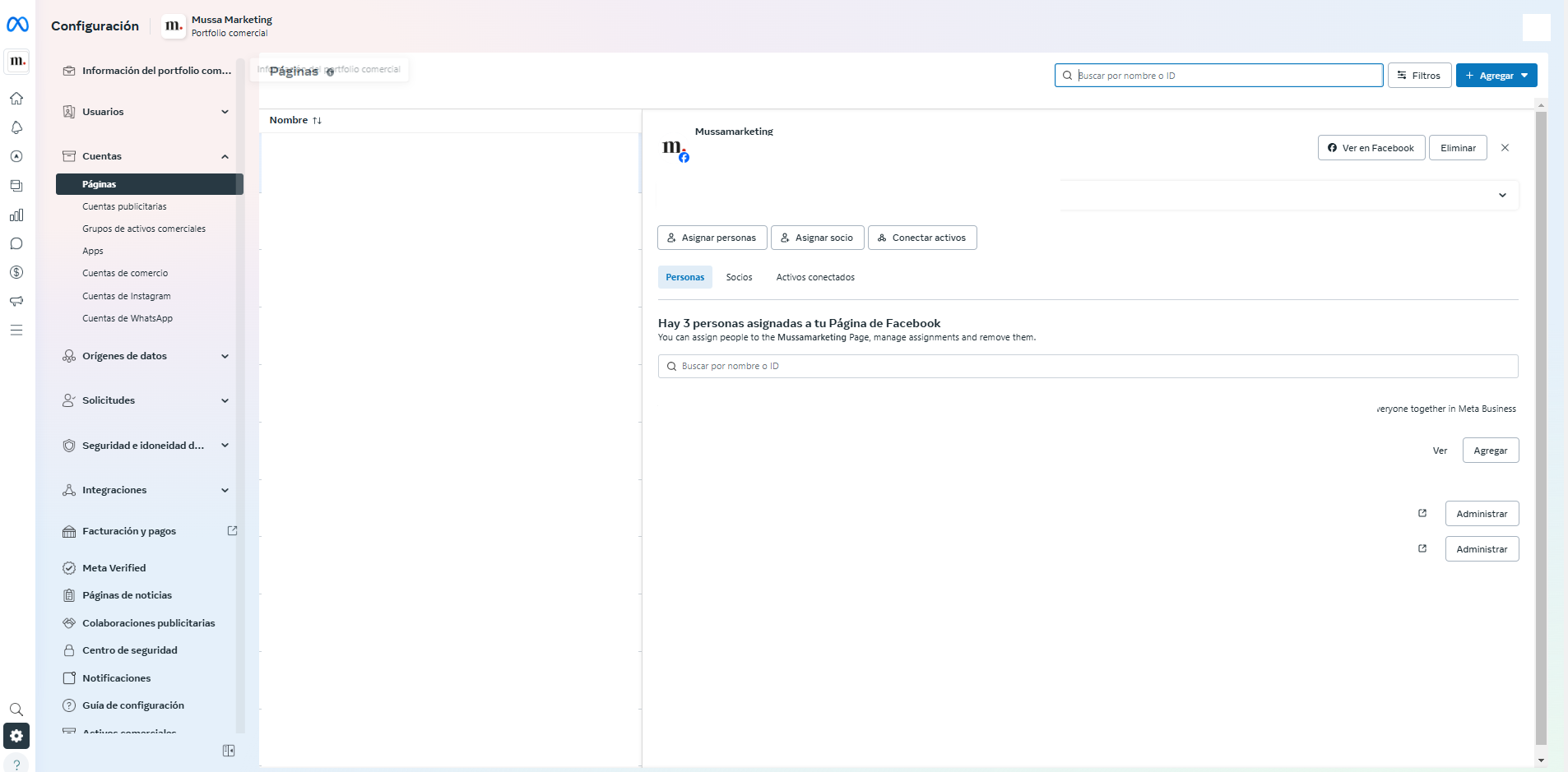Click the settings gear icon
1568x772 pixels.
16,736
